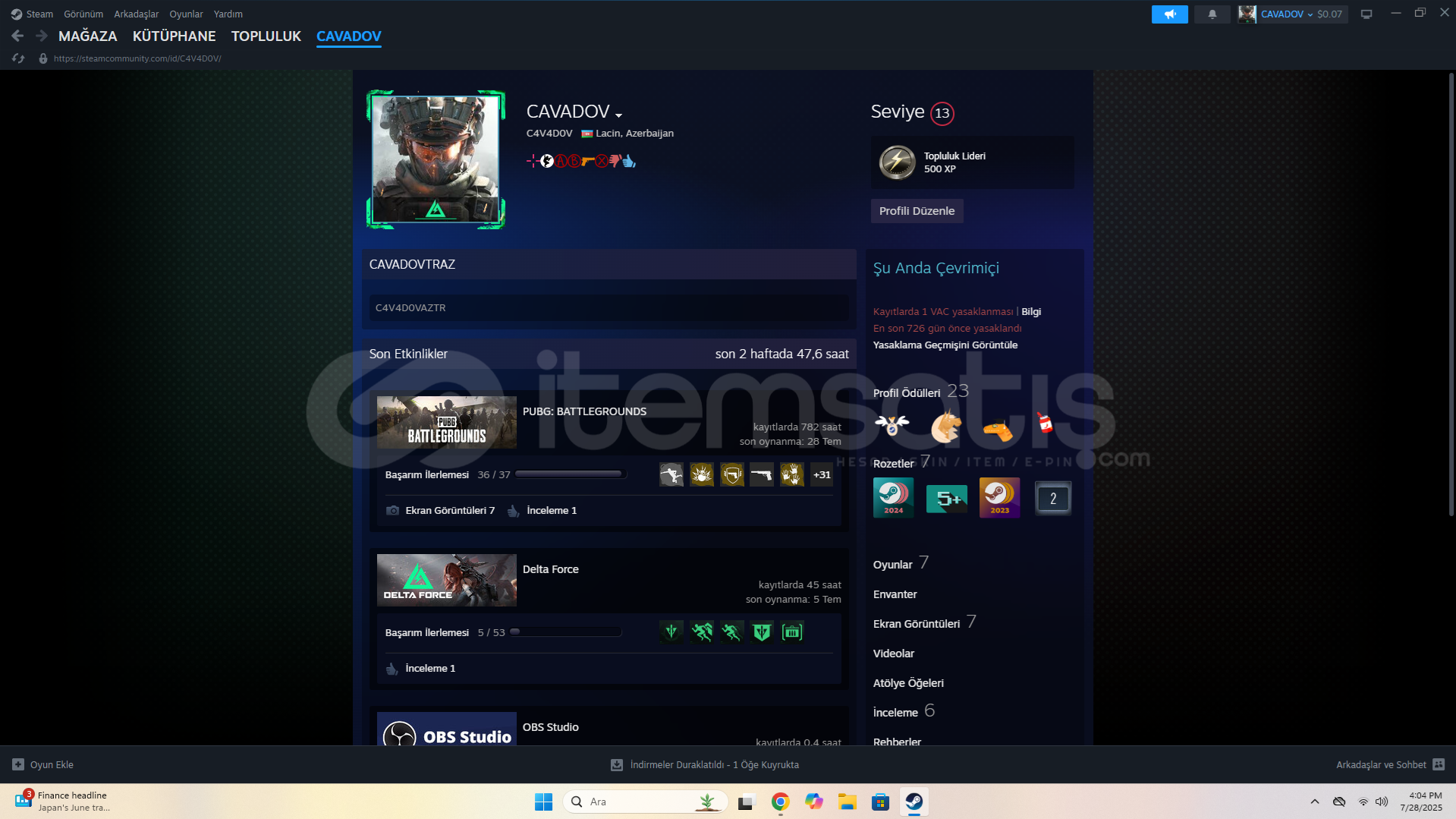Open the Windows Start button
This screenshot has width=1456, height=819.
coord(543,802)
